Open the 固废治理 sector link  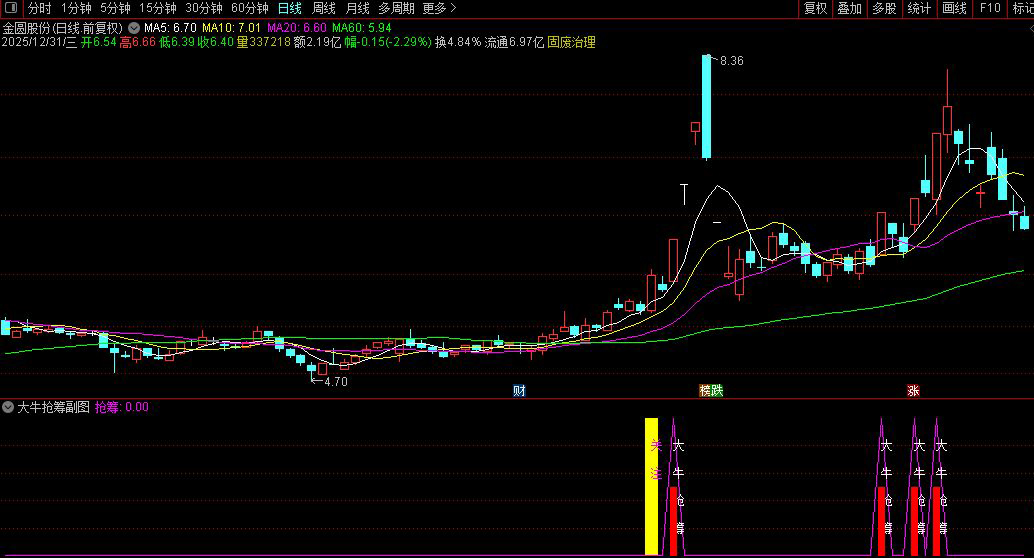571,42
